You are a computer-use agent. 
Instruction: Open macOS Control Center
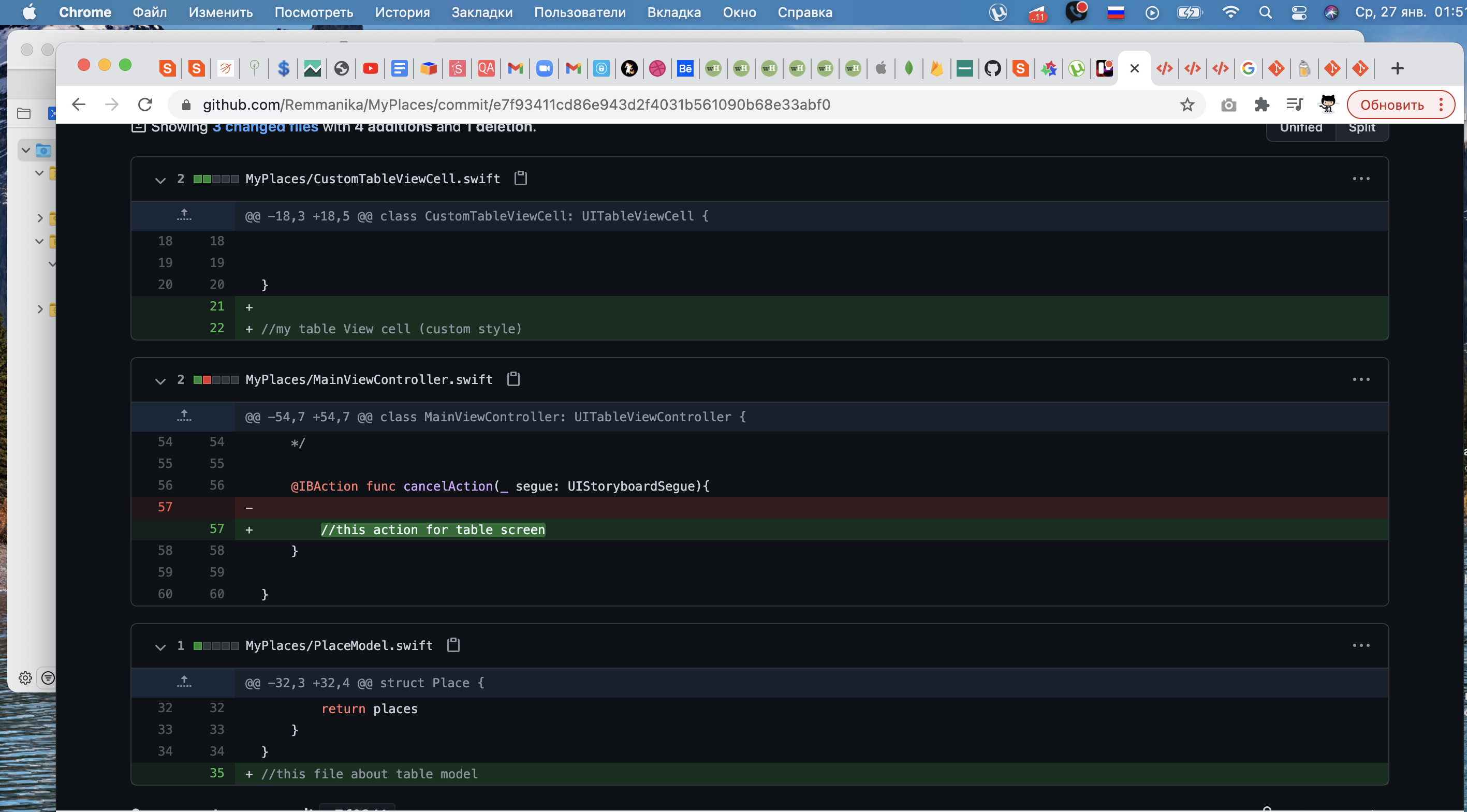tap(1298, 12)
